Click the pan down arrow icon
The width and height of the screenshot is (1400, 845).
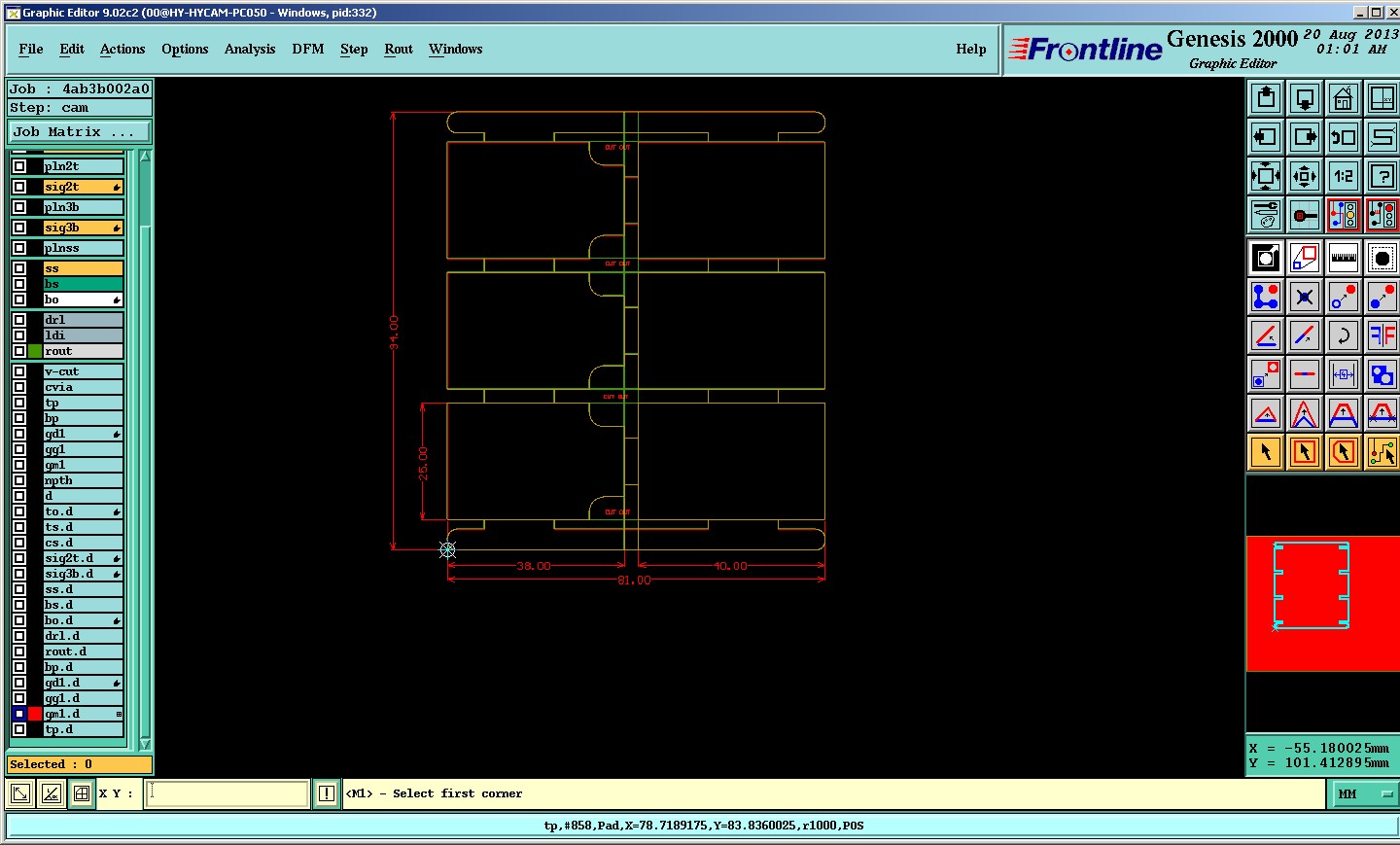[1305, 98]
